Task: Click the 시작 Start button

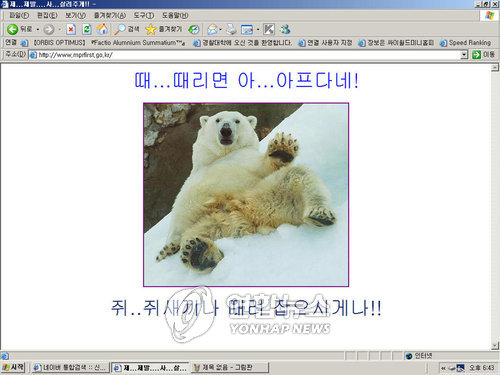Action: click(13, 368)
